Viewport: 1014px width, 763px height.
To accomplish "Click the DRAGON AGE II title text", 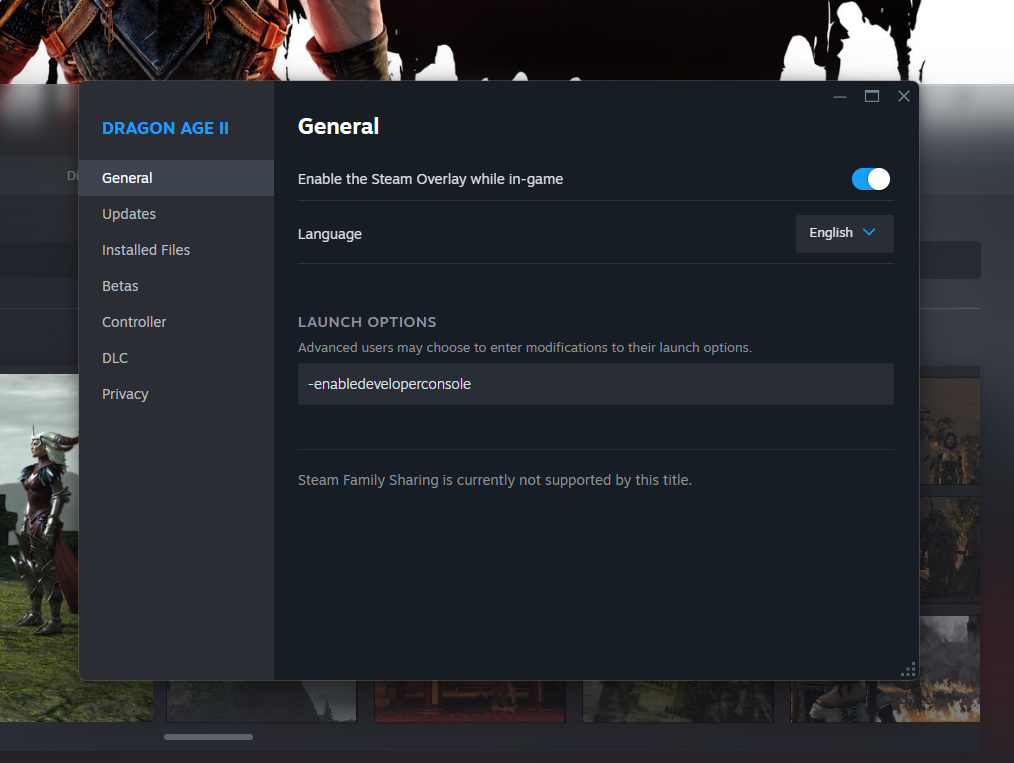I will coord(166,128).
